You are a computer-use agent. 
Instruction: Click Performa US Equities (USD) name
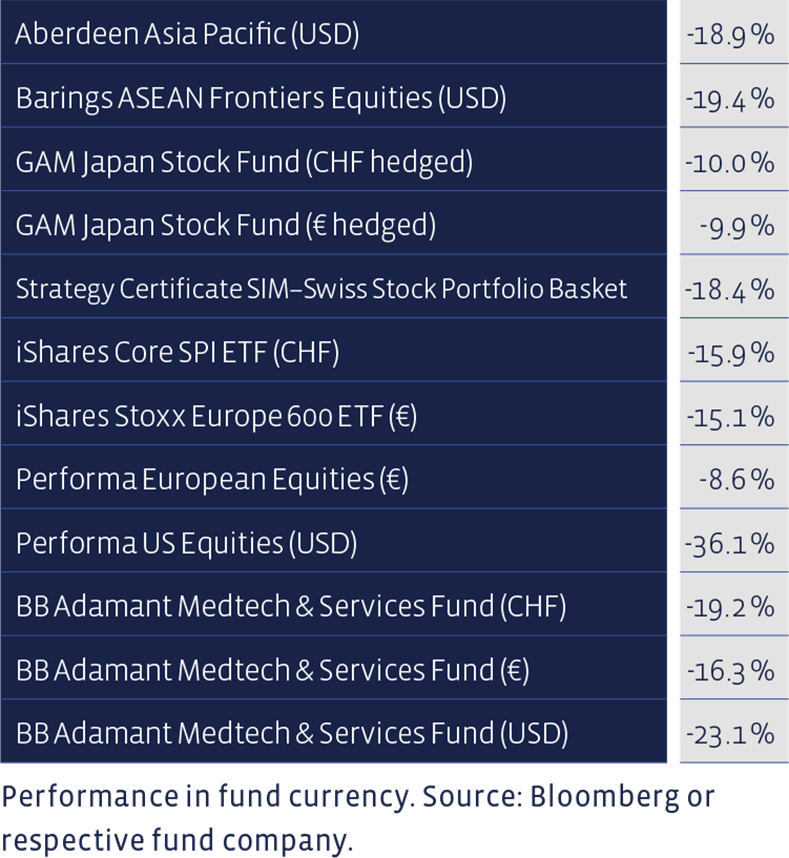[x=186, y=543]
